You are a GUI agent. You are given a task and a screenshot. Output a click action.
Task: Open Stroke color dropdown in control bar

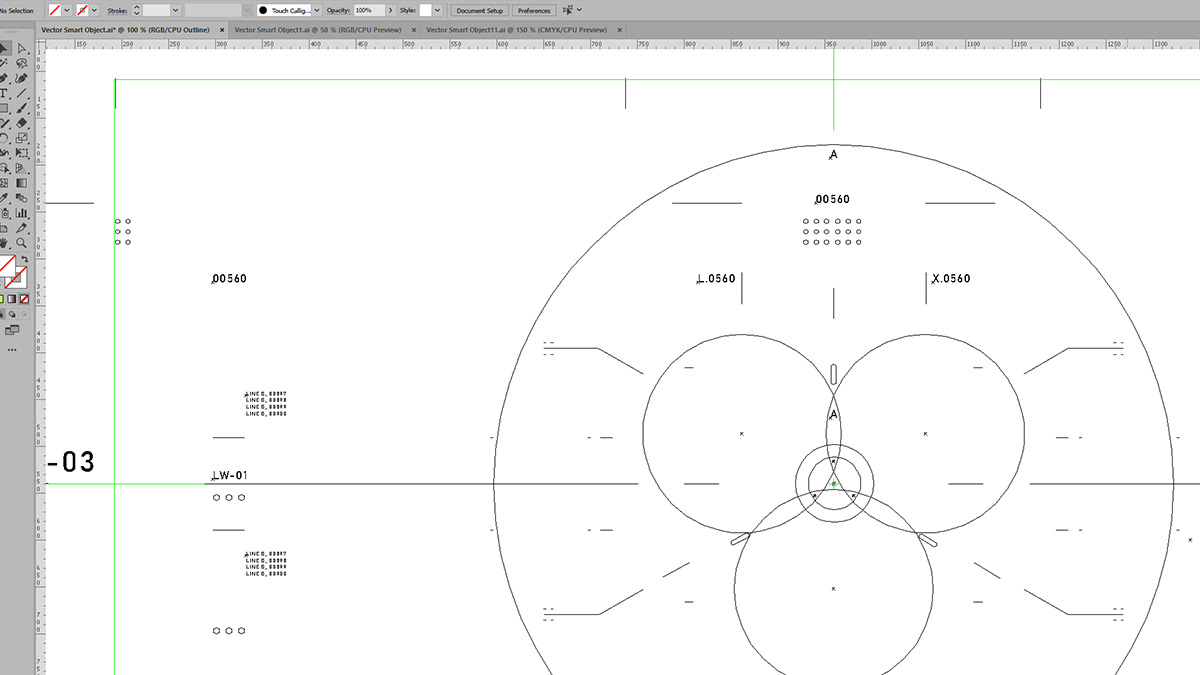point(94,10)
